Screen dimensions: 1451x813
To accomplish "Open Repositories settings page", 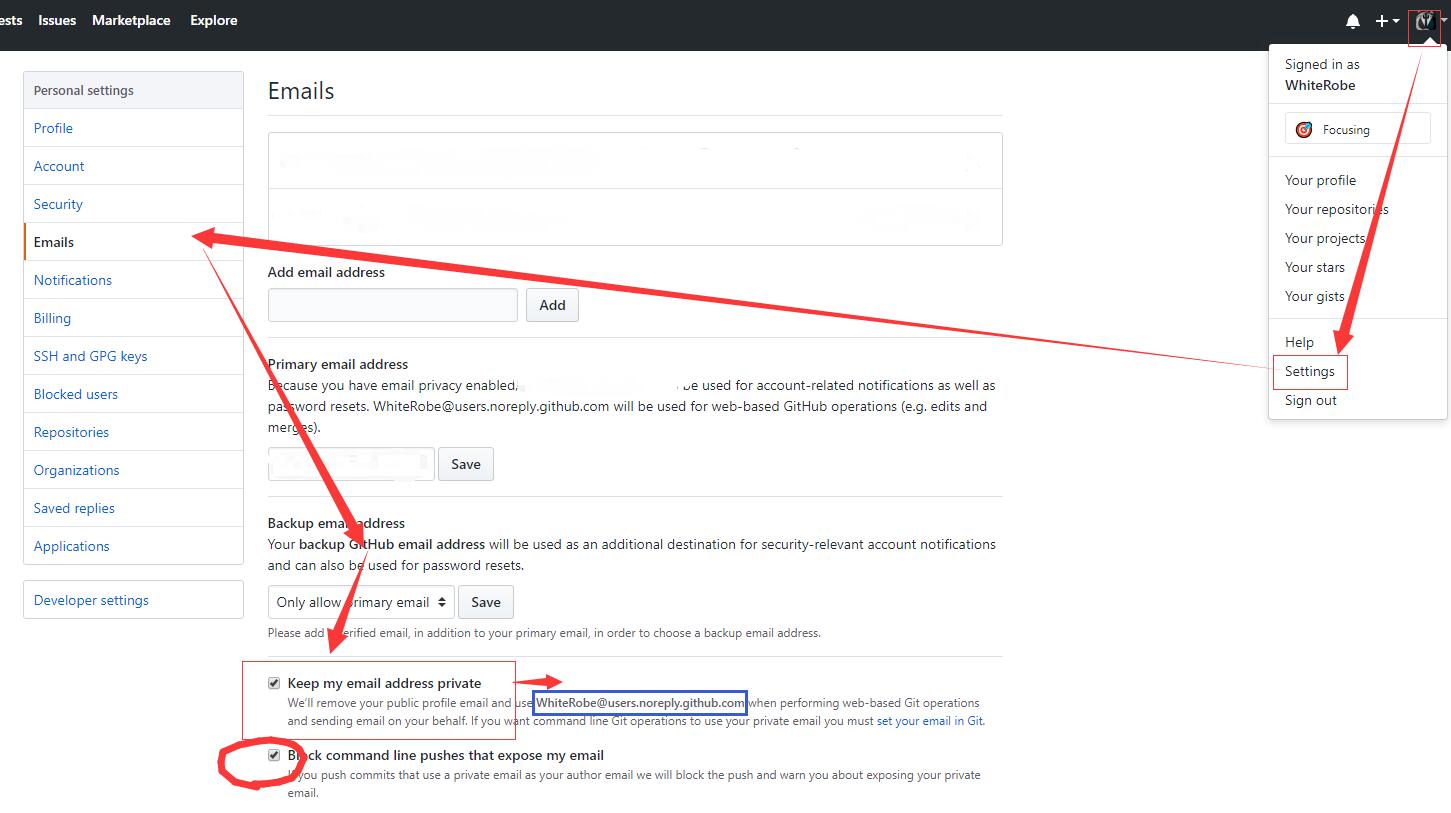I will point(133,432).
